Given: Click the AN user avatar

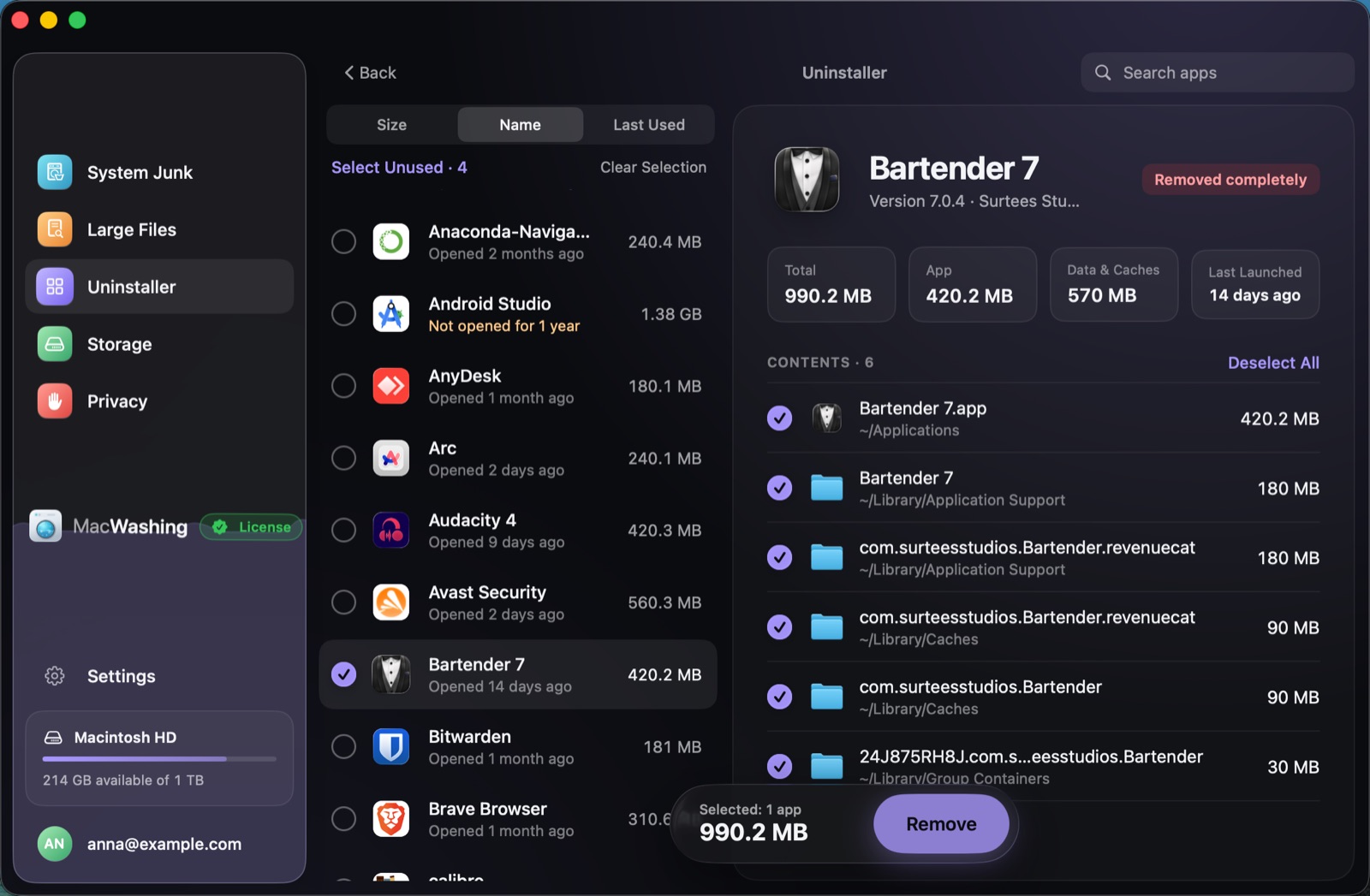Looking at the screenshot, I should pos(55,844).
